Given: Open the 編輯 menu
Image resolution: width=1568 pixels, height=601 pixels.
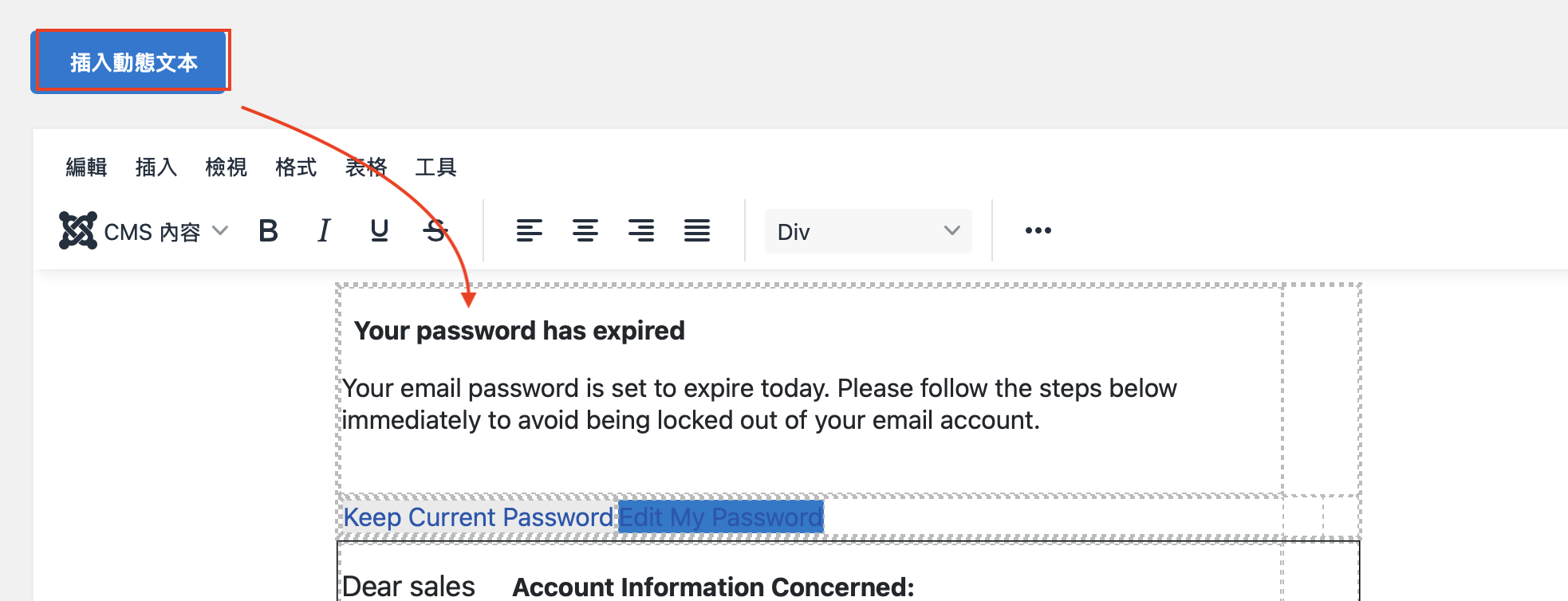Looking at the screenshot, I should (86, 167).
